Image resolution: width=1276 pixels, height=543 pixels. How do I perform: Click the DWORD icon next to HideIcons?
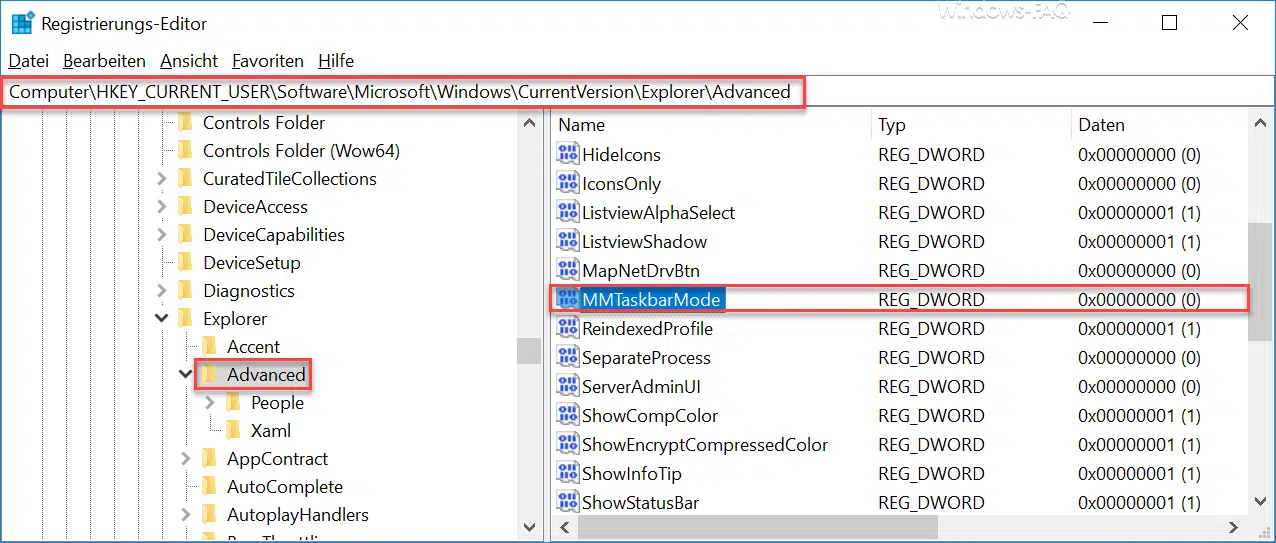pos(568,155)
